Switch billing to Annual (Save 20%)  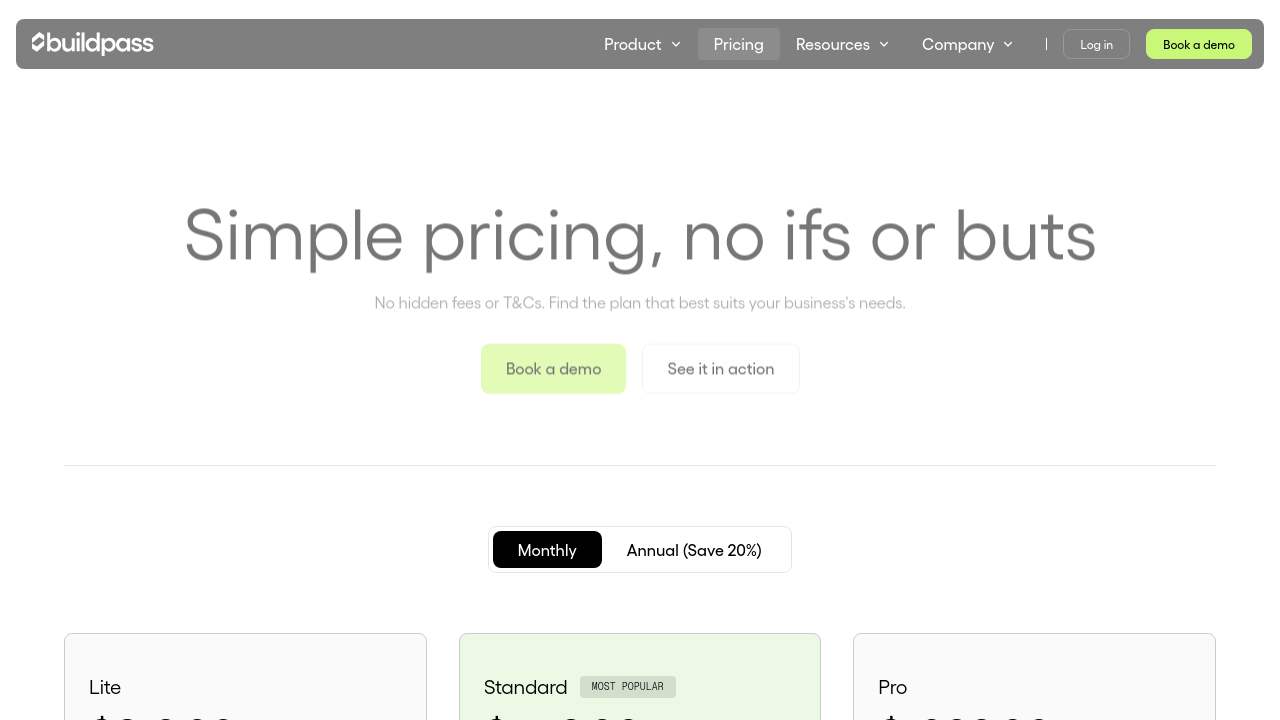point(694,549)
